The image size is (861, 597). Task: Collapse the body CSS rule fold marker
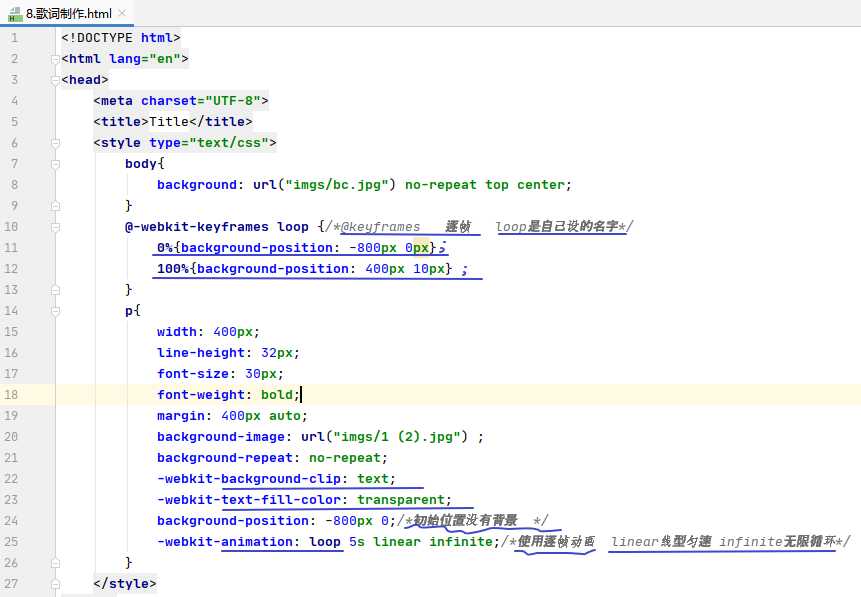[57, 164]
